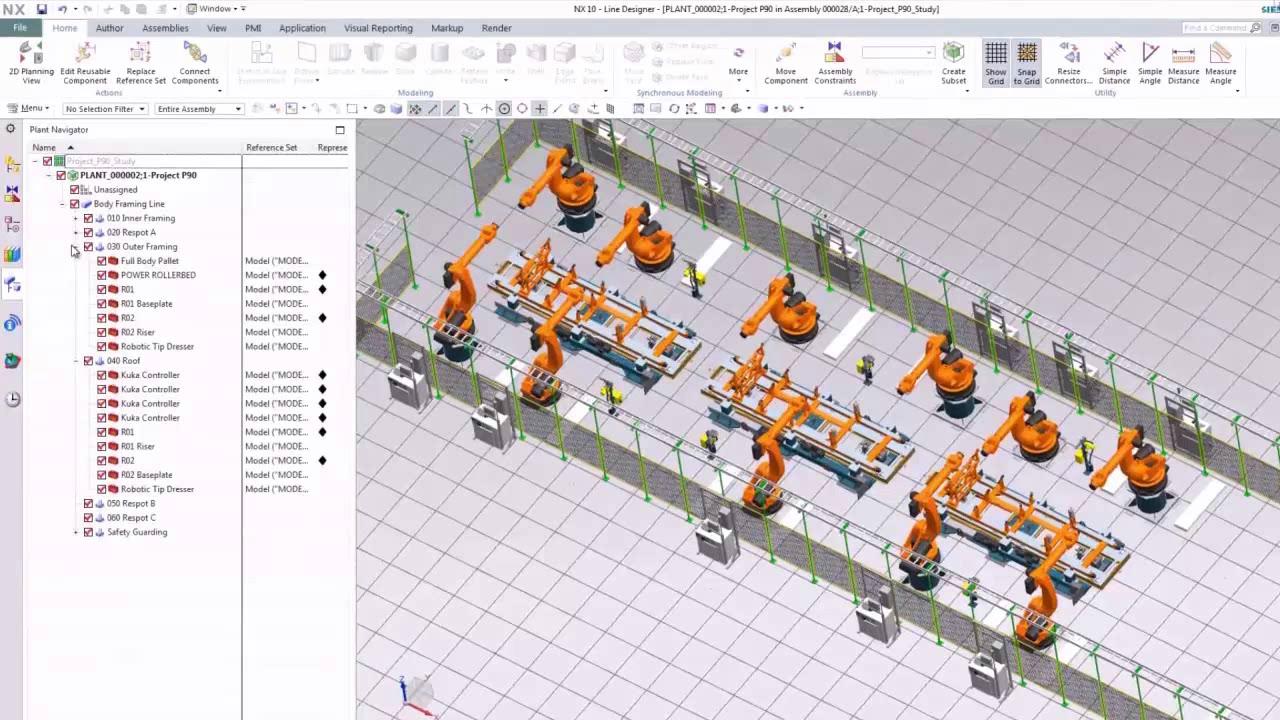
Task: Click the Reference Set column header
Action: coord(271,147)
